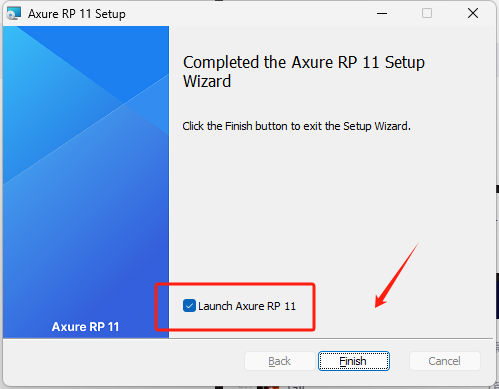Close the setup wizard with the X
Image resolution: width=499 pixels, height=389 pixels.
473,13
